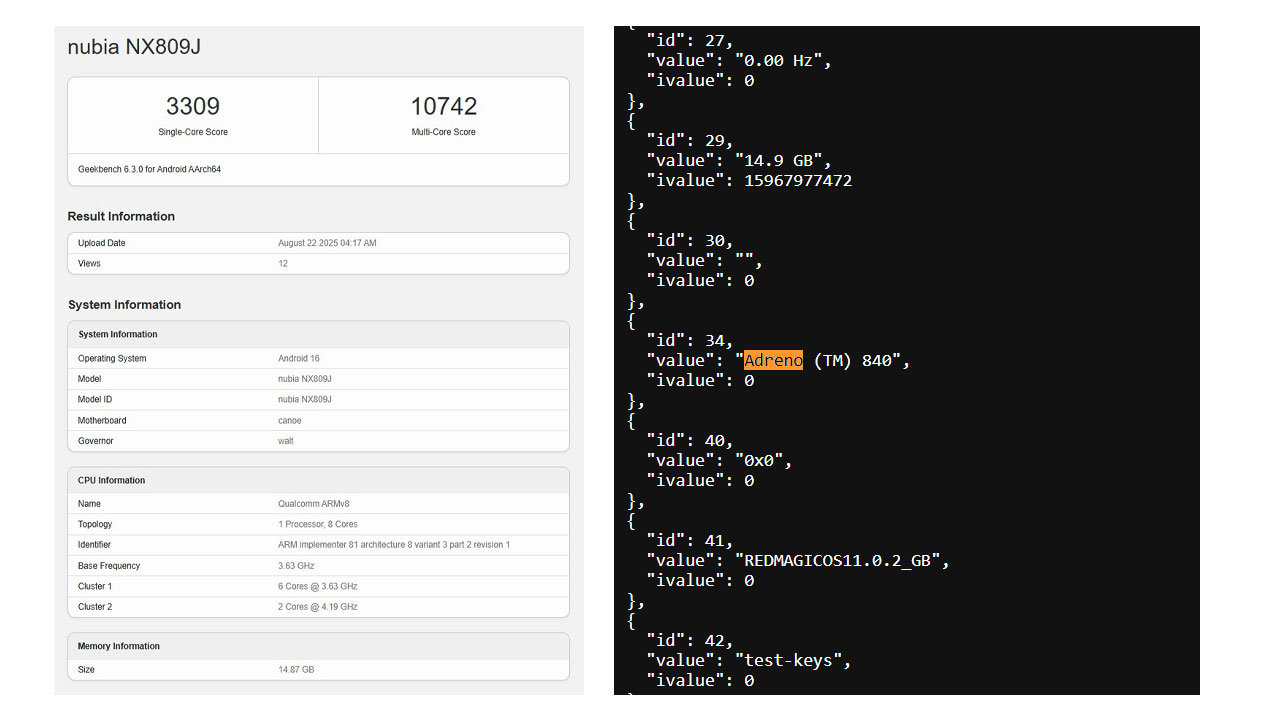Click the highlighted Adreno text
Screen dimensions: 1280x720
[773, 360]
